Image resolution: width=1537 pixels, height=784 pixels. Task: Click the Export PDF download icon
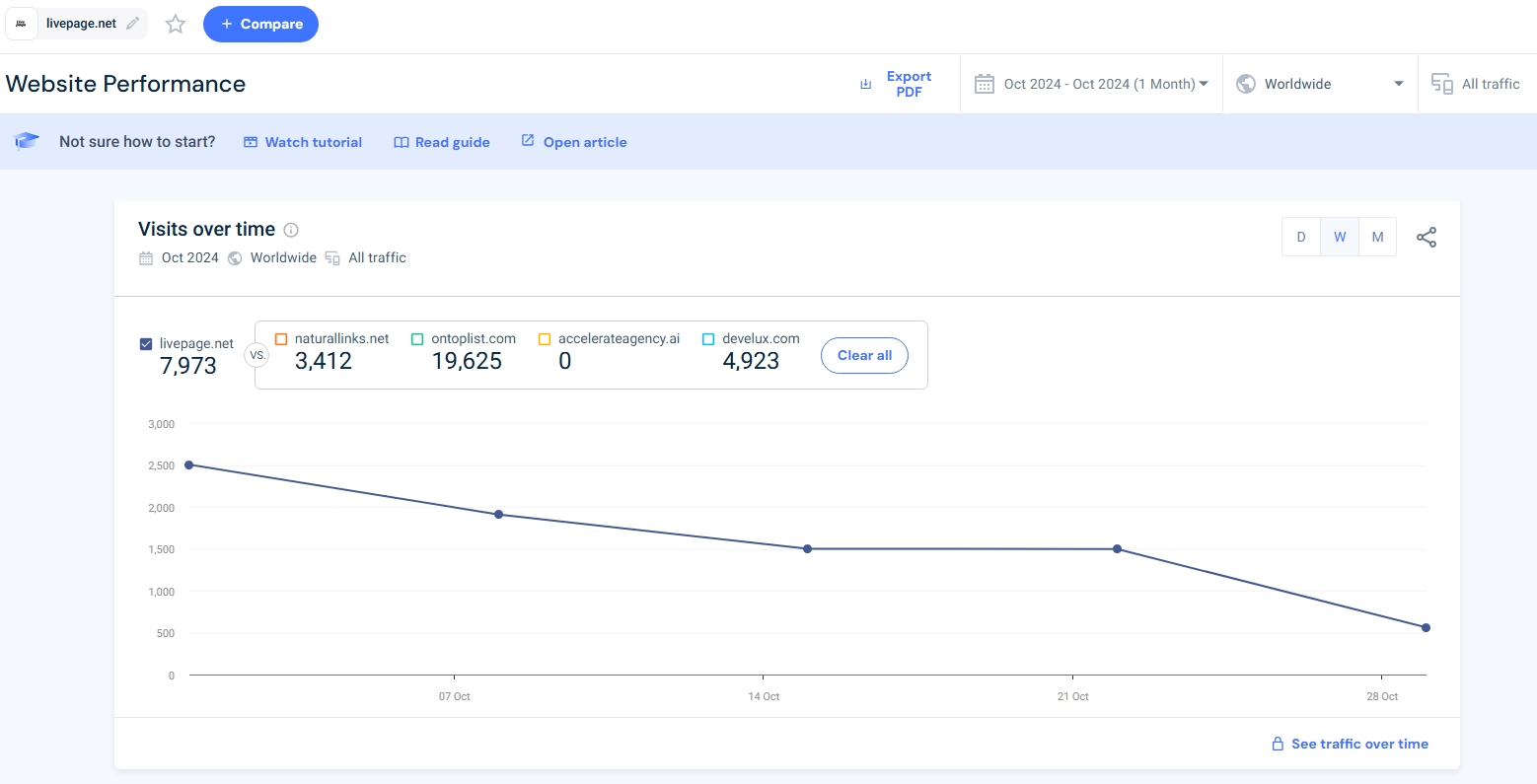[x=866, y=84]
